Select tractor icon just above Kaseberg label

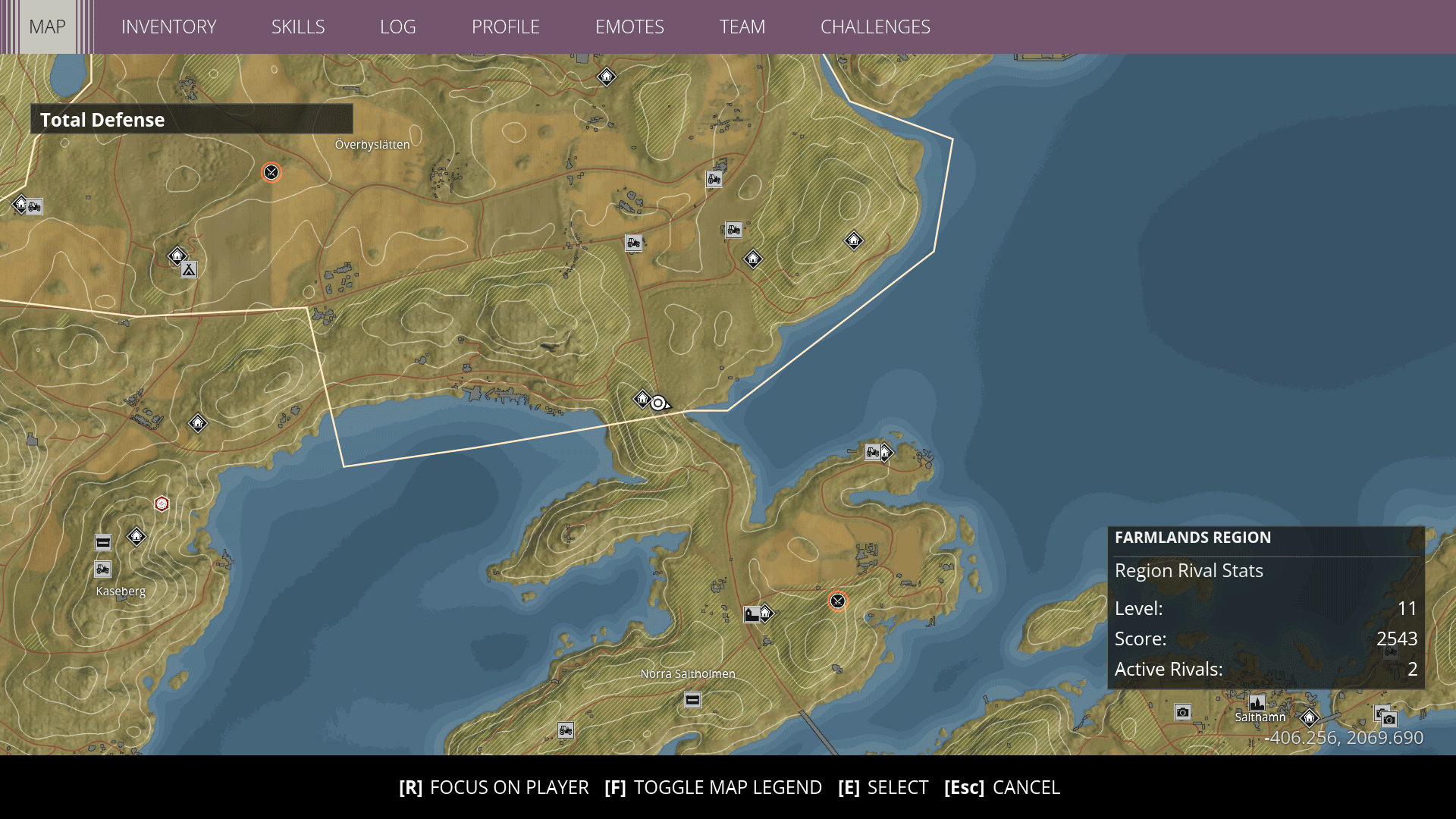pyautogui.click(x=103, y=569)
